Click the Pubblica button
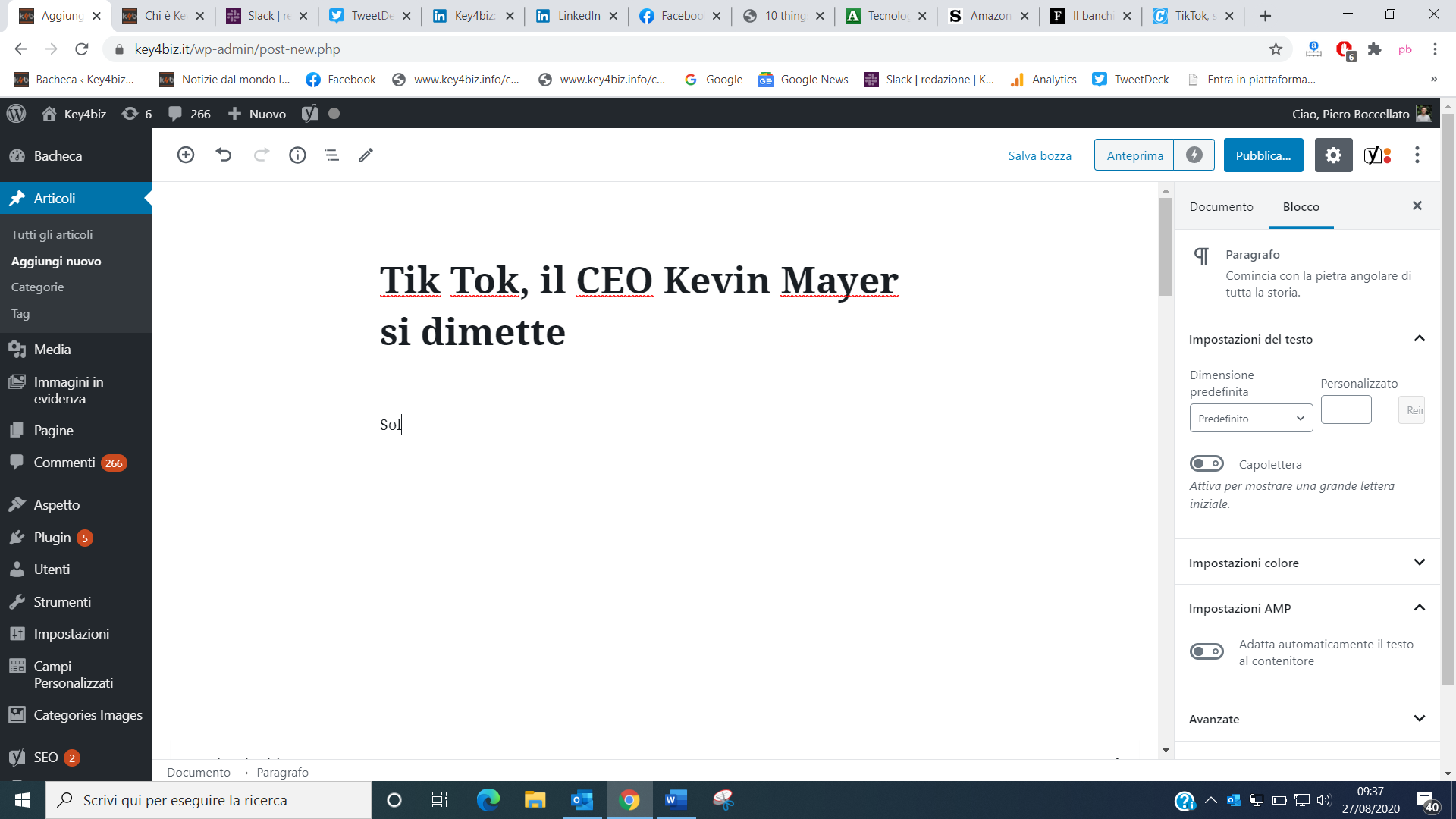The image size is (1456, 819). point(1263,155)
